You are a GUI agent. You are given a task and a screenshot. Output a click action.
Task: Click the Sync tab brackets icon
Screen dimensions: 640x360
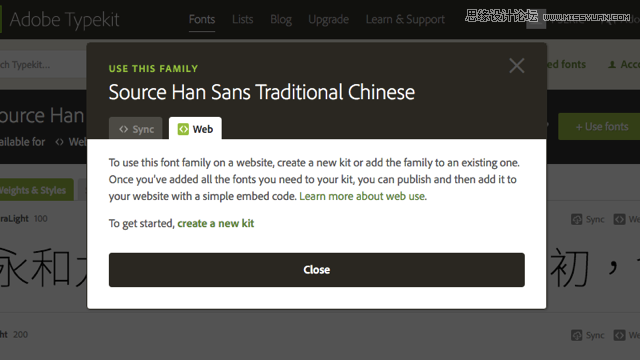(124, 129)
